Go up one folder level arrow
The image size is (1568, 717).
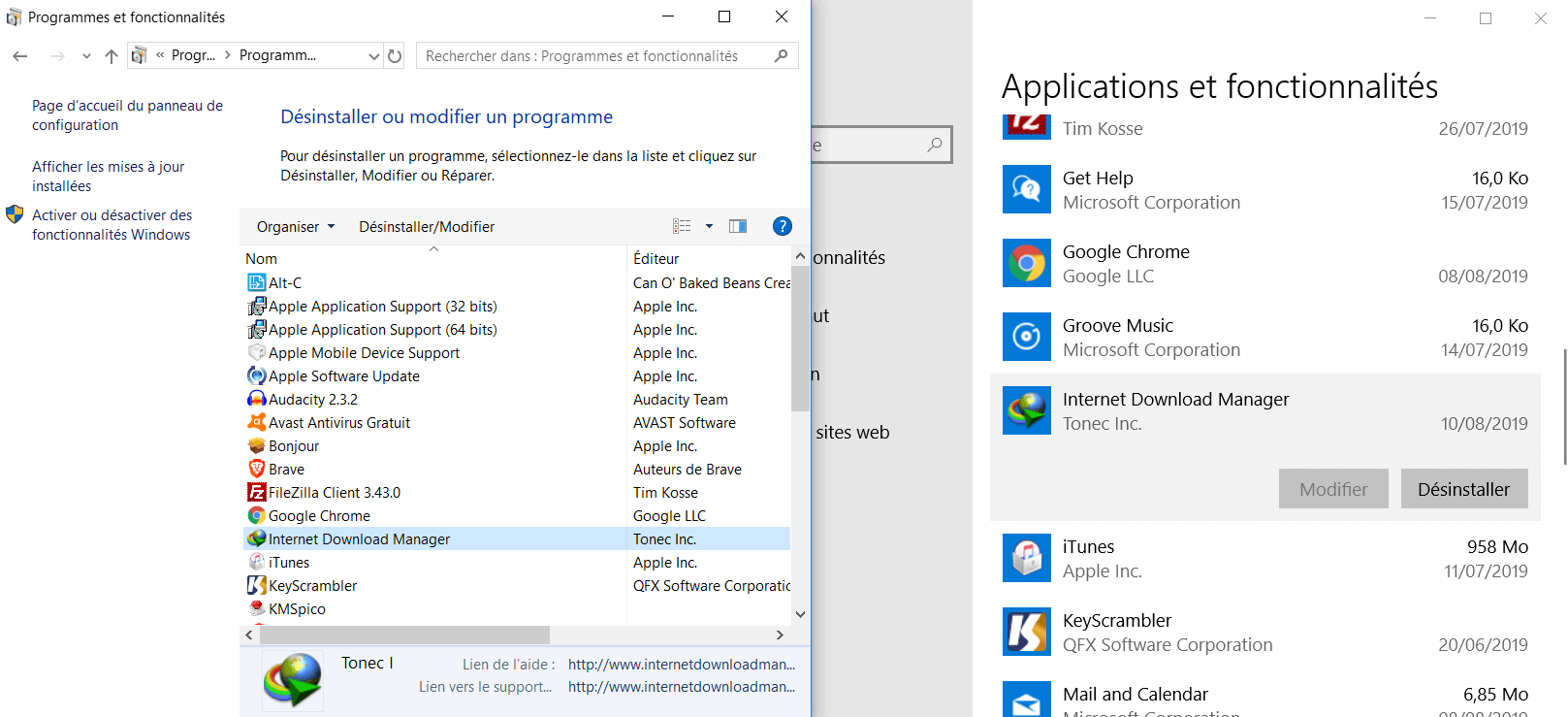click(x=112, y=56)
